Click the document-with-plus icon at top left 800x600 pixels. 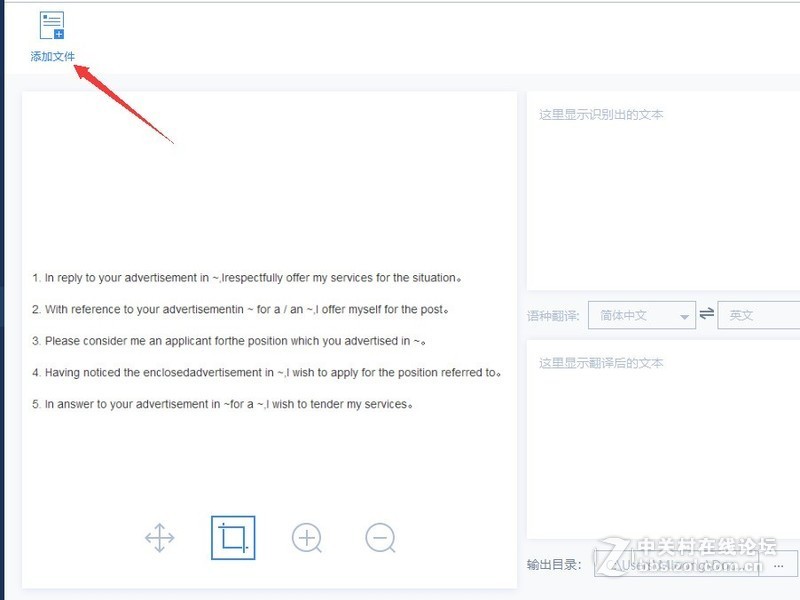[50, 24]
